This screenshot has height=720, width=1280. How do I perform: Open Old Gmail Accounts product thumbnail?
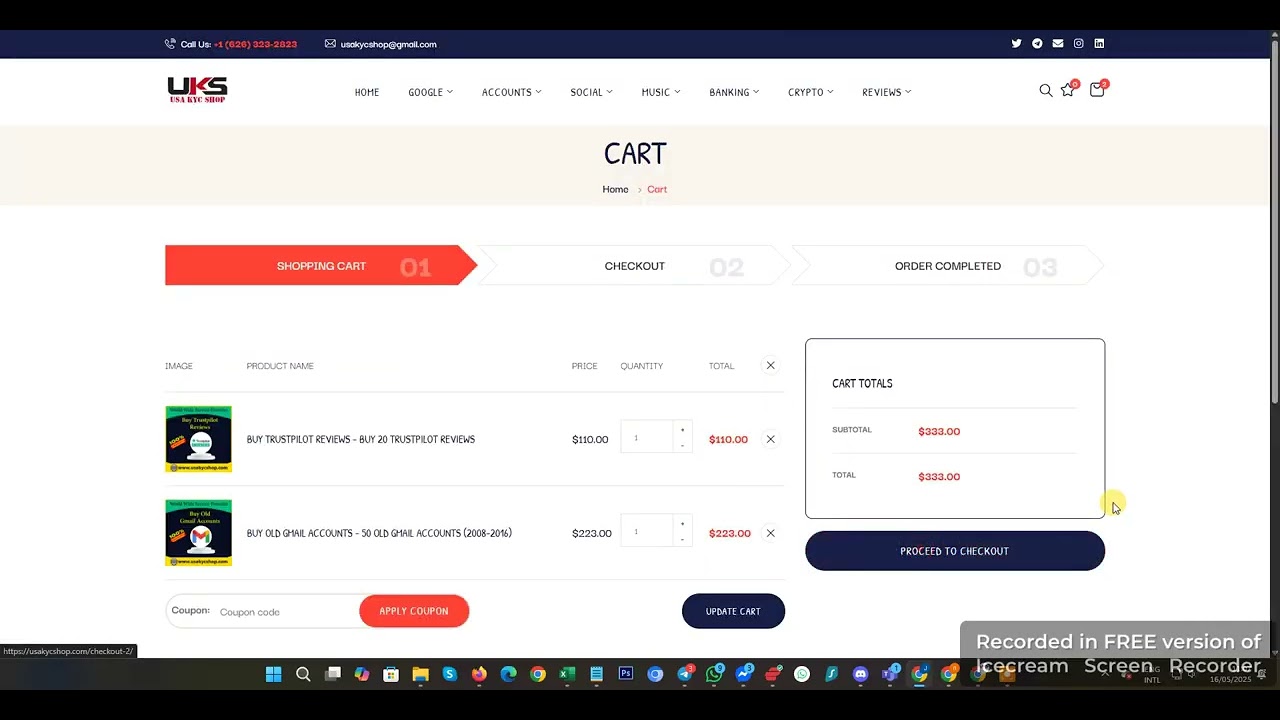coord(198,533)
